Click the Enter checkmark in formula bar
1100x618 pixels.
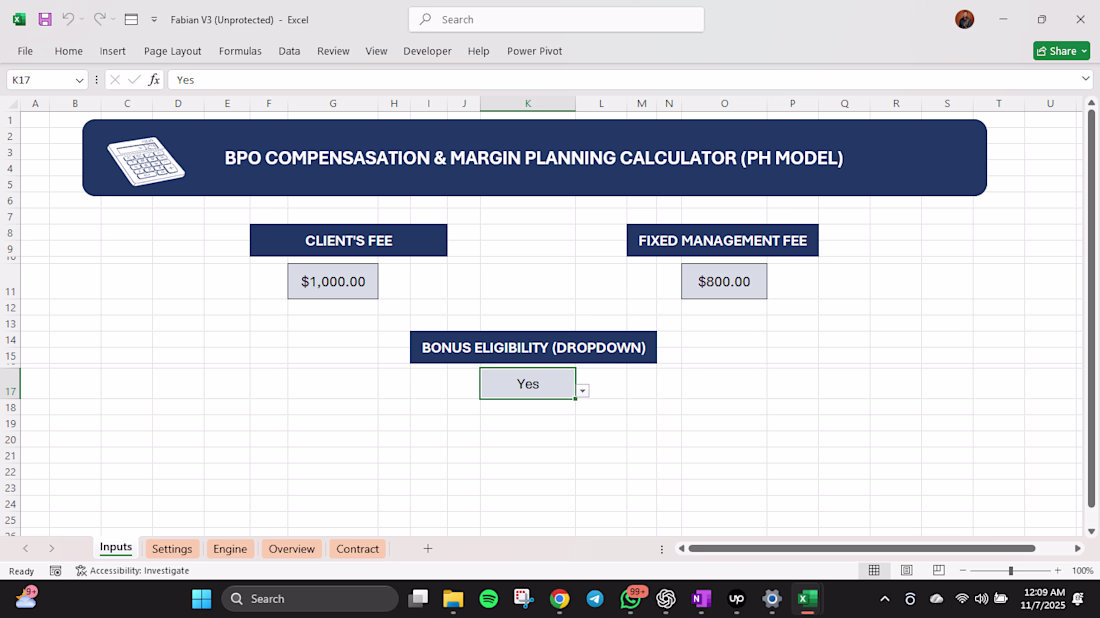[134, 80]
